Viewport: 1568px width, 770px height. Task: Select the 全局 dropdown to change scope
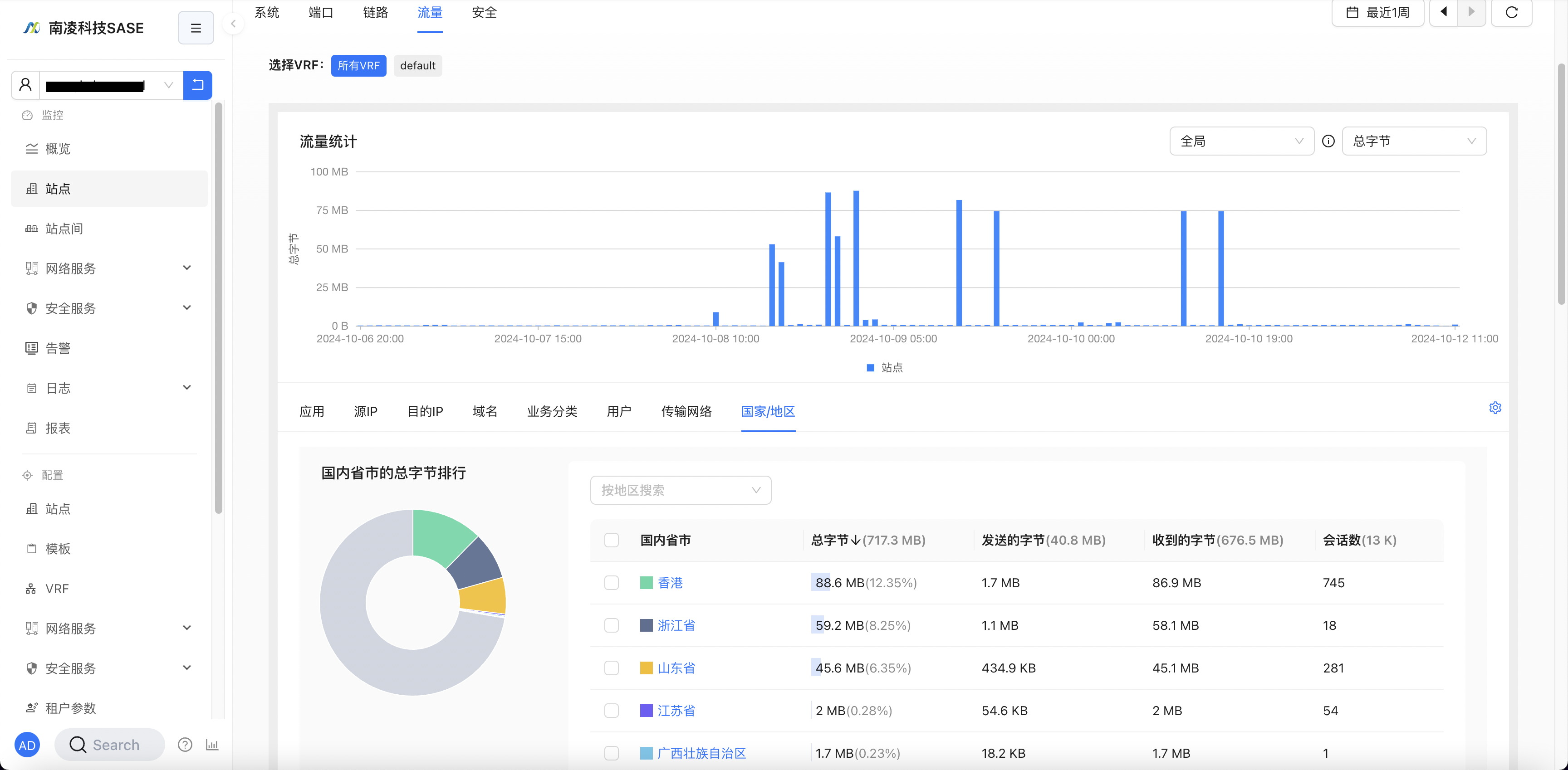pos(1240,141)
